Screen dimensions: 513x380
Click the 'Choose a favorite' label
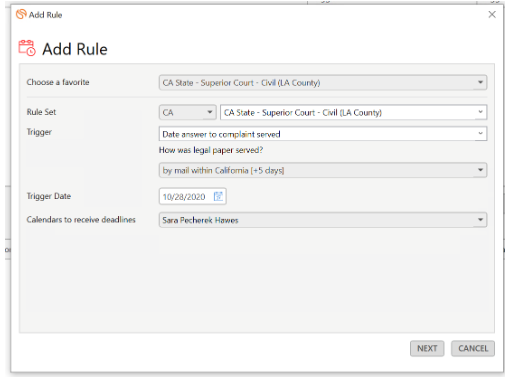(58, 82)
